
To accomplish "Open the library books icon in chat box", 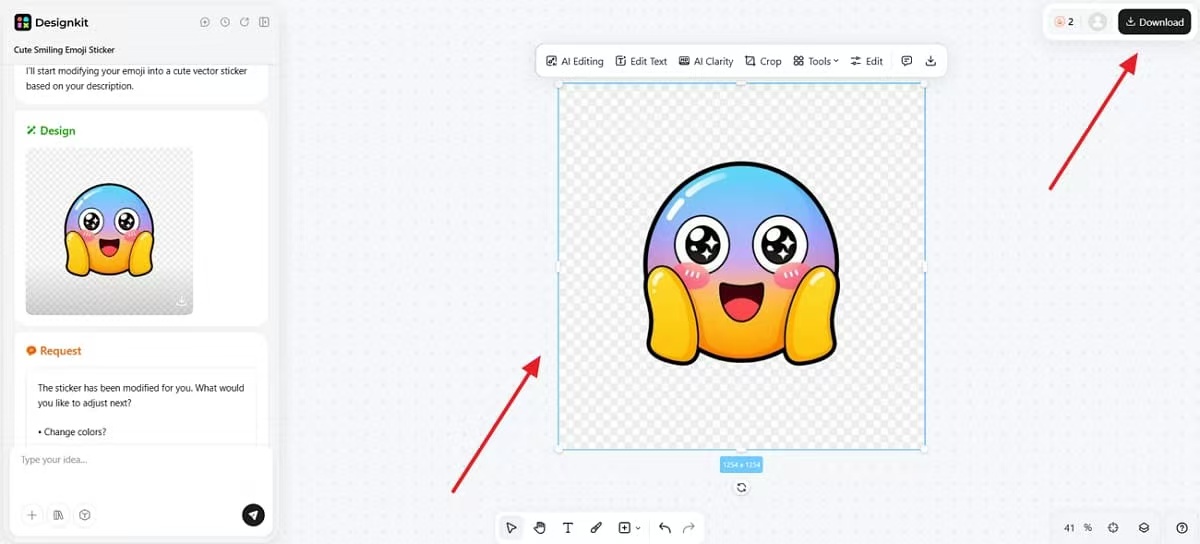I will [x=58, y=515].
